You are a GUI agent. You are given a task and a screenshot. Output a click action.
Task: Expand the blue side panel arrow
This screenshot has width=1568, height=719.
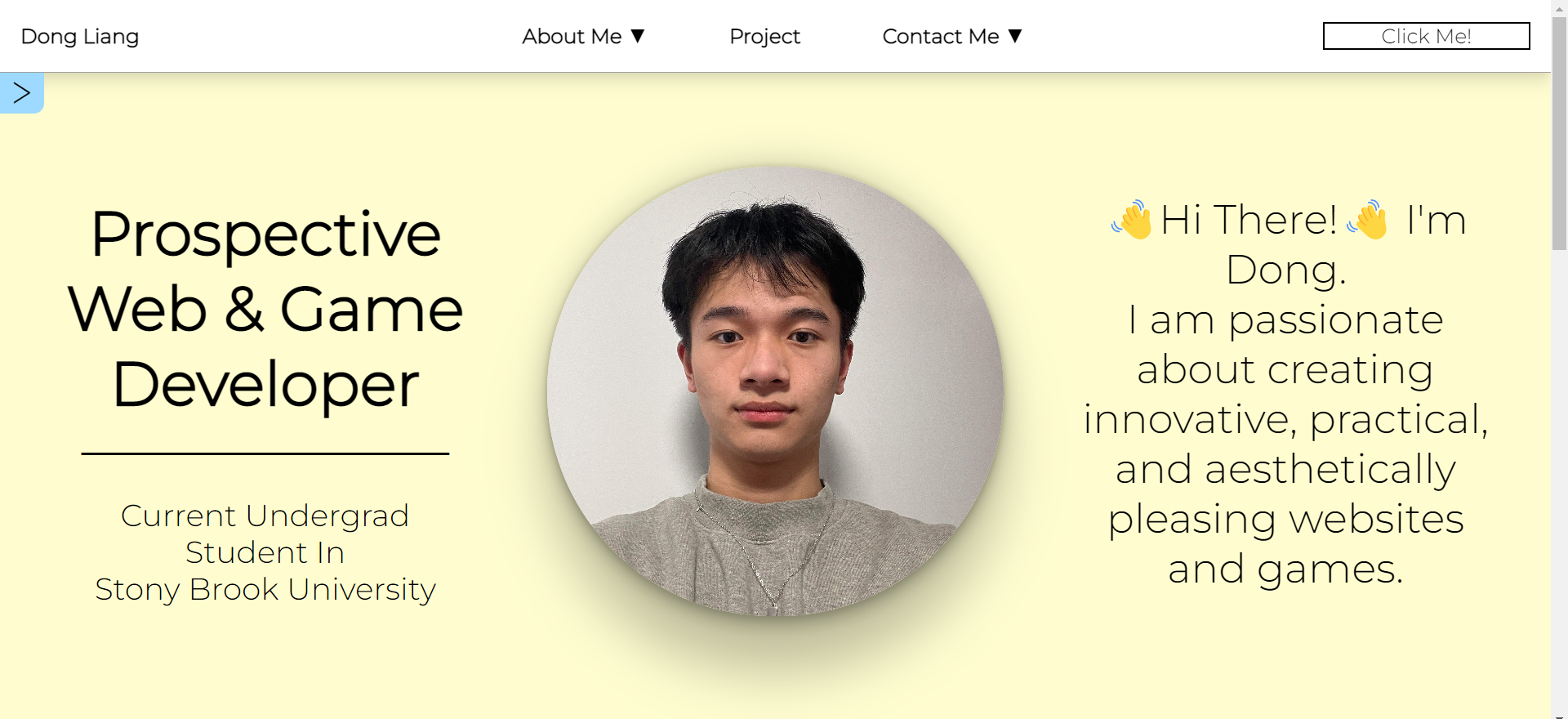(x=21, y=93)
